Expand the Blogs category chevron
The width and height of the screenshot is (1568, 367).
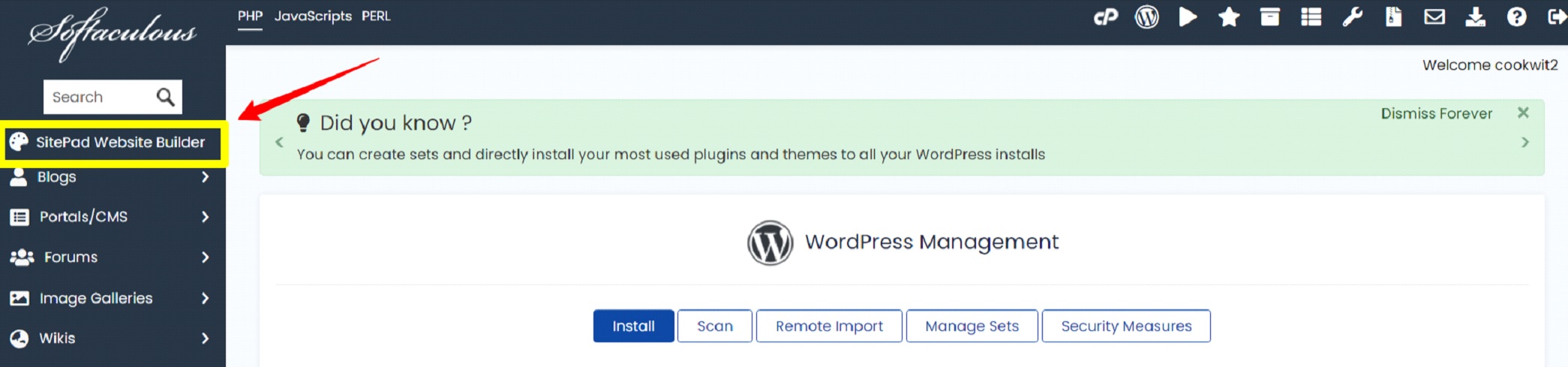coord(205,177)
